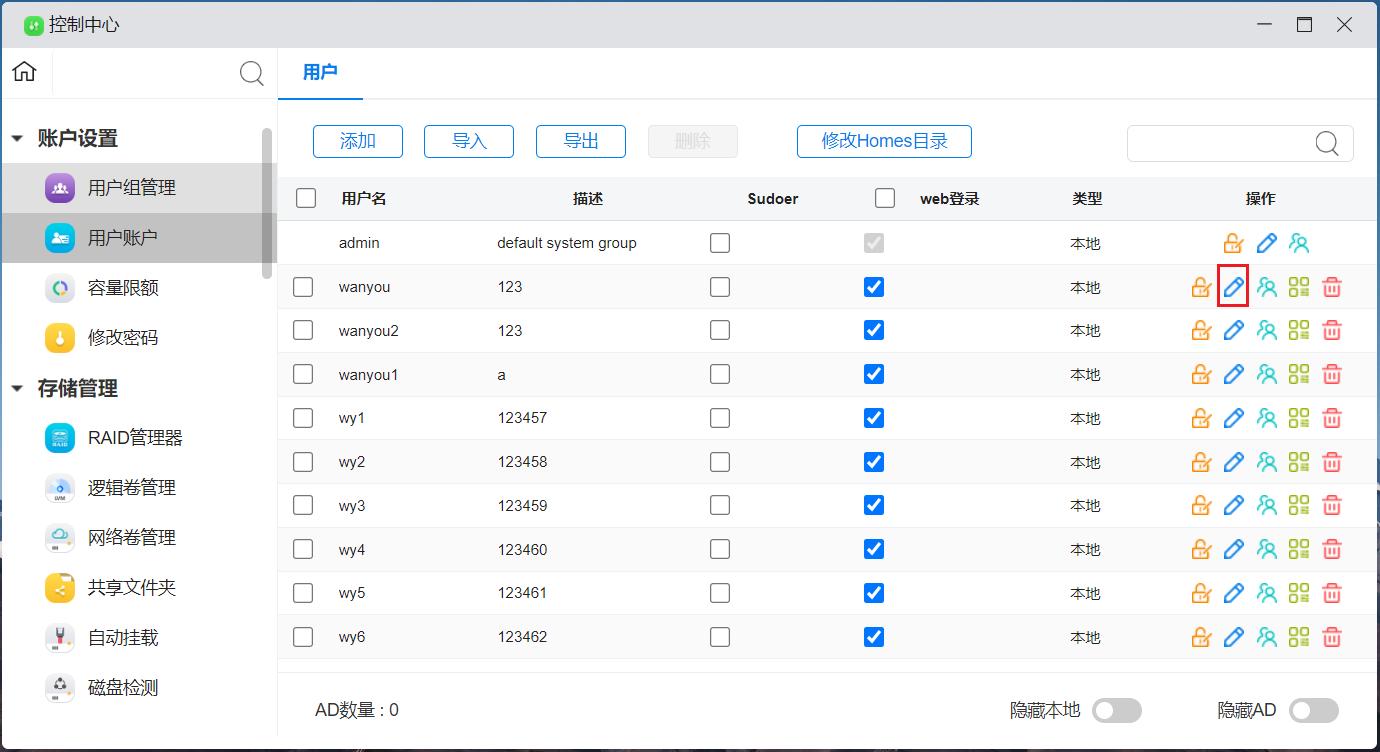Viewport: 1380px width, 752px height.
Task: Click the edit pencil icon for admin
Action: click(1266, 243)
